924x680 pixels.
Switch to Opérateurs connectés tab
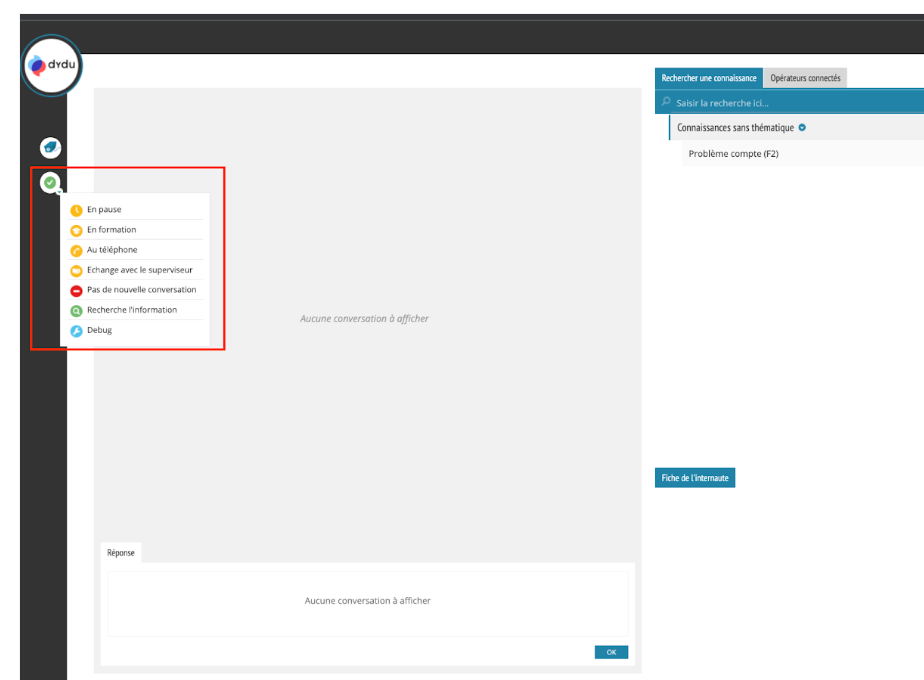point(805,78)
